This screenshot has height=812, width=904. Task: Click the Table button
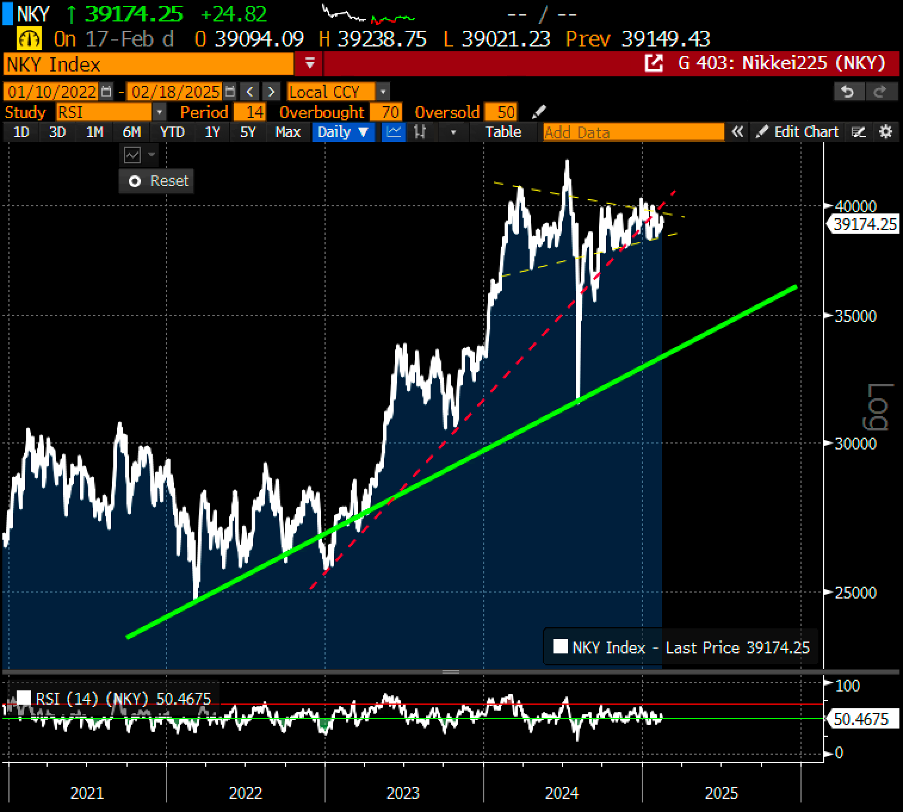click(x=503, y=132)
